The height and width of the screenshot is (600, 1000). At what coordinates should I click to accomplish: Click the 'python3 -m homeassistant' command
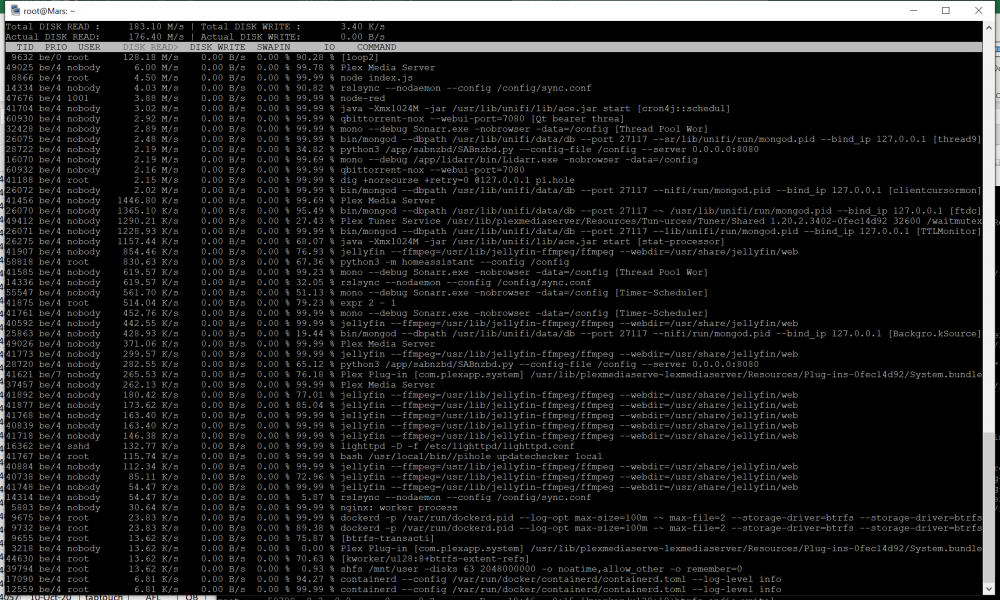[x=455, y=261]
